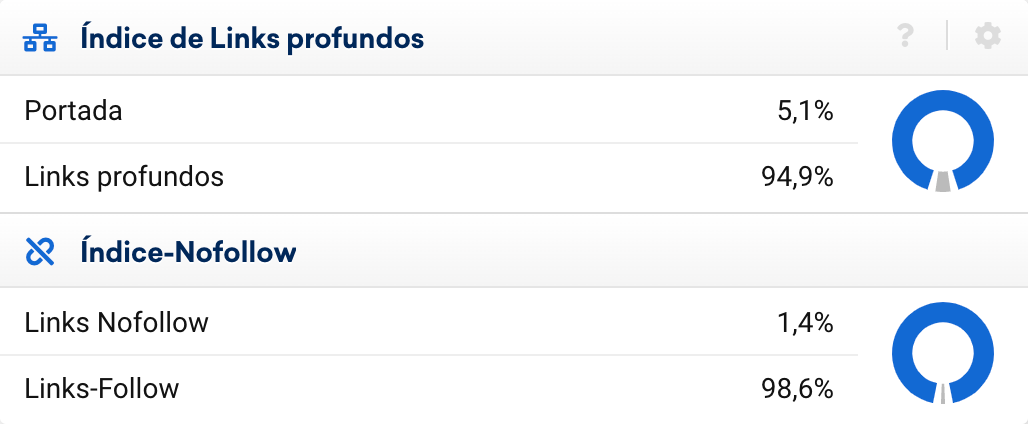Image resolution: width=1028 pixels, height=424 pixels.
Task: Open the help question mark icon
Action: pyautogui.click(x=906, y=38)
